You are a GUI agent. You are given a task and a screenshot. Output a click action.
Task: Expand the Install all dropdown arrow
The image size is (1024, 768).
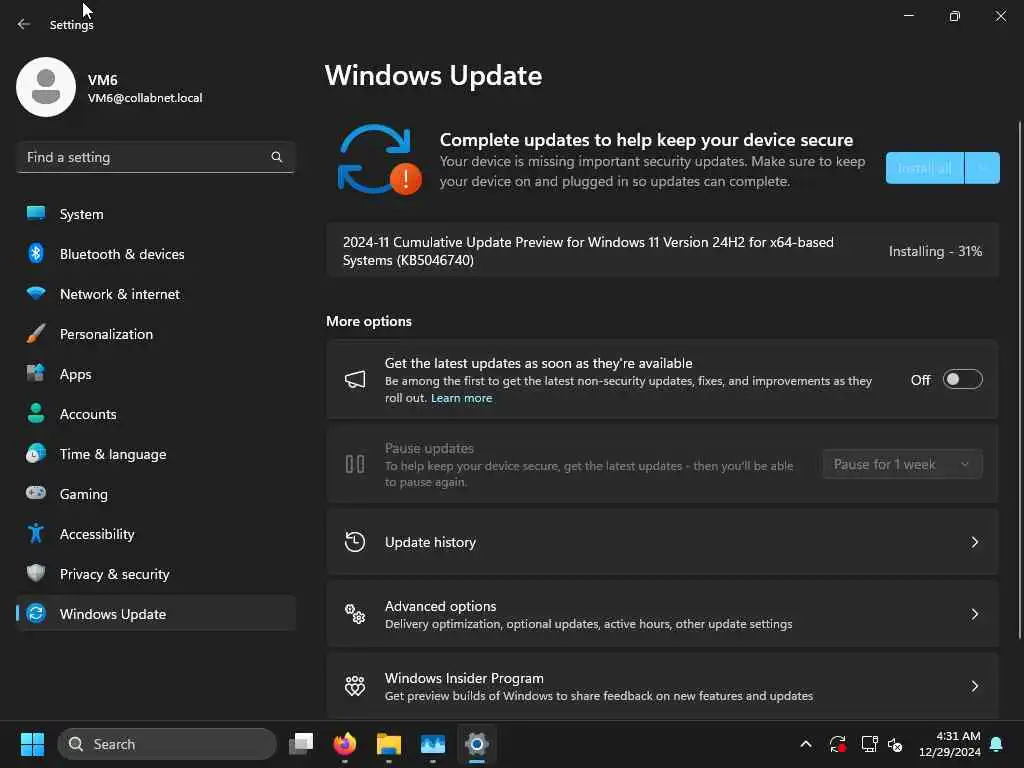982,168
